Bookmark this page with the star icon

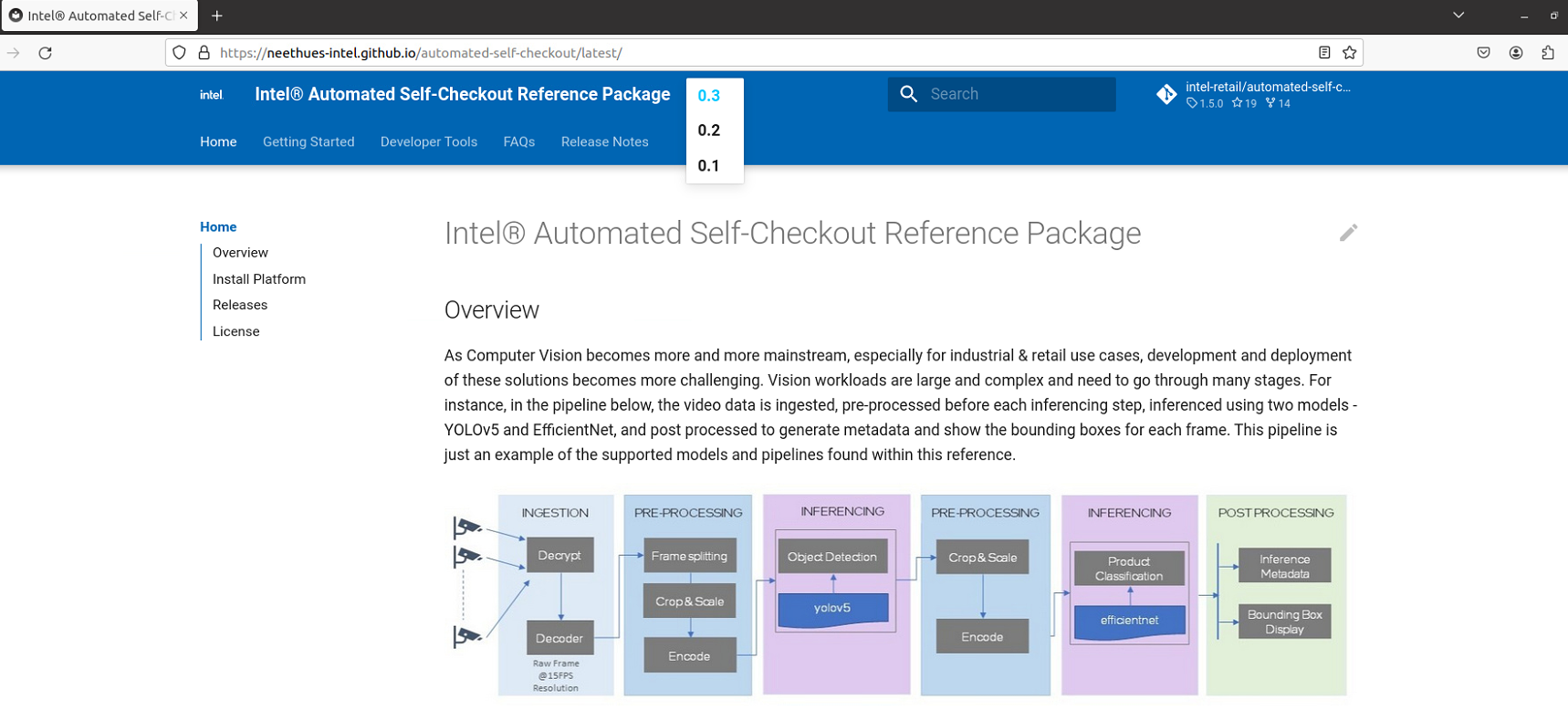(1349, 53)
